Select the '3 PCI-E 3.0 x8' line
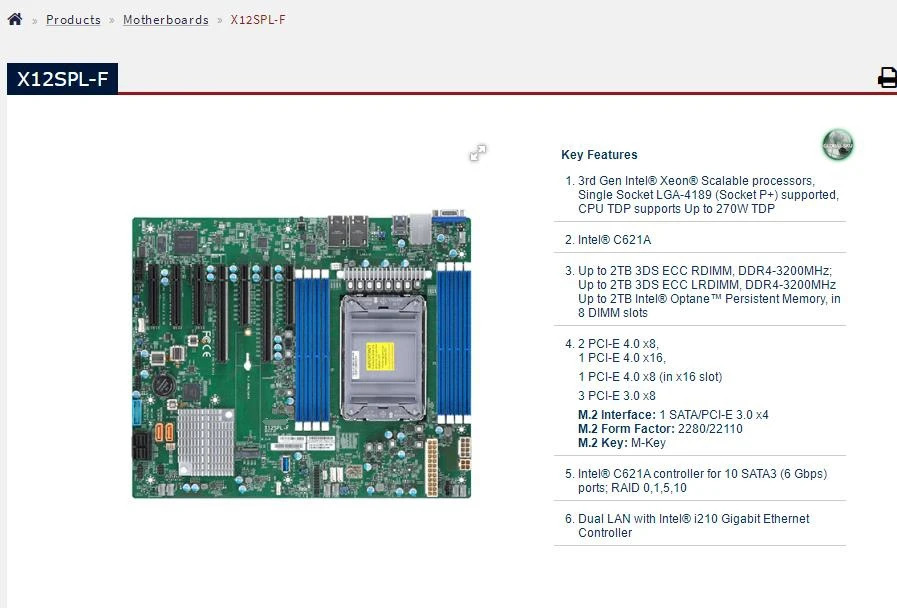This screenshot has width=897, height=608. [617, 396]
